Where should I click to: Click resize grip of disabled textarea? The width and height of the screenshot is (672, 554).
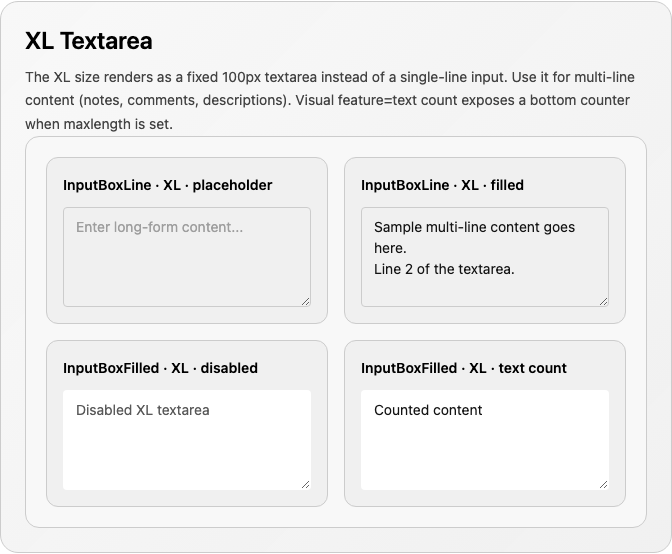tap(306, 485)
